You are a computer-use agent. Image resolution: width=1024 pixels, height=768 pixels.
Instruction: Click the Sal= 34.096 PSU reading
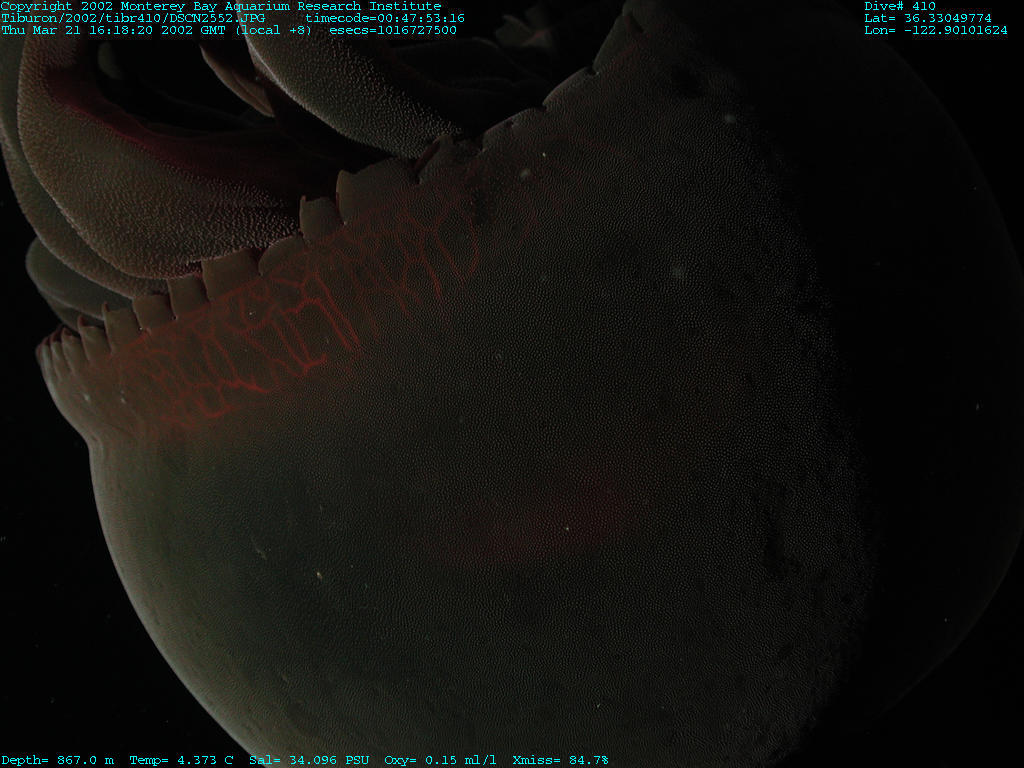[x=309, y=760]
